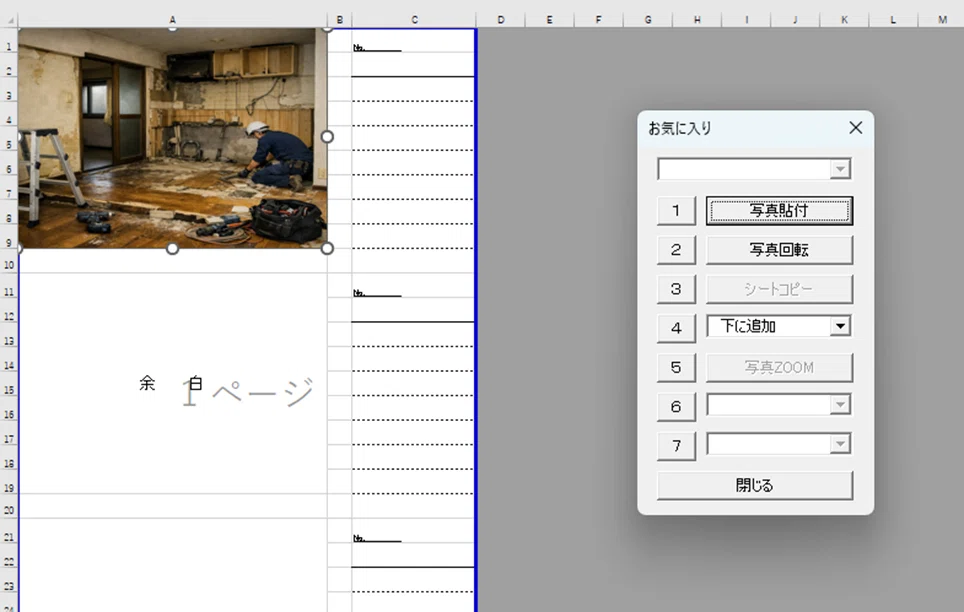Click the bottom-center handle of the photo
The height and width of the screenshot is (612, 964).
173,248
